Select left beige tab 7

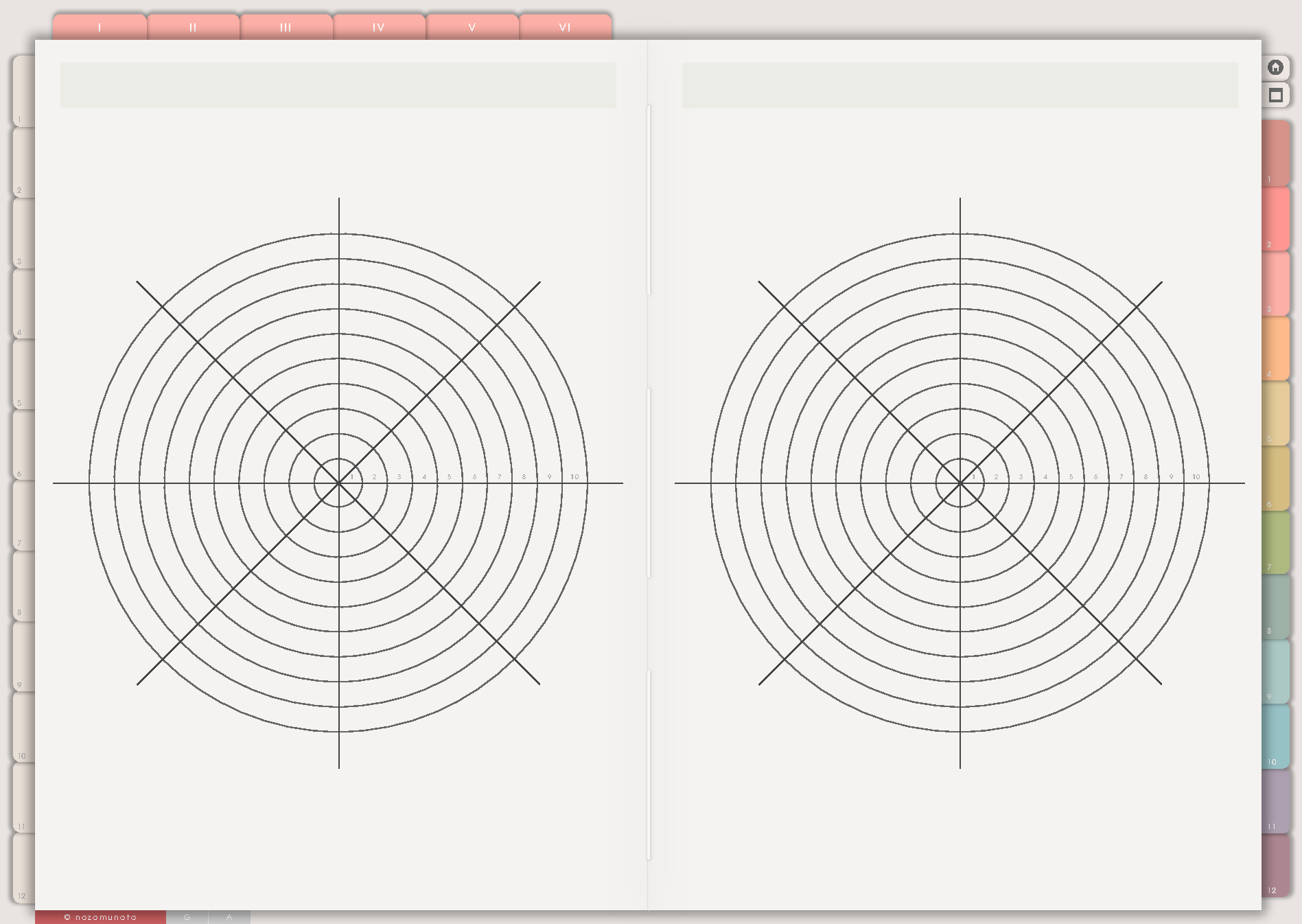24,516
